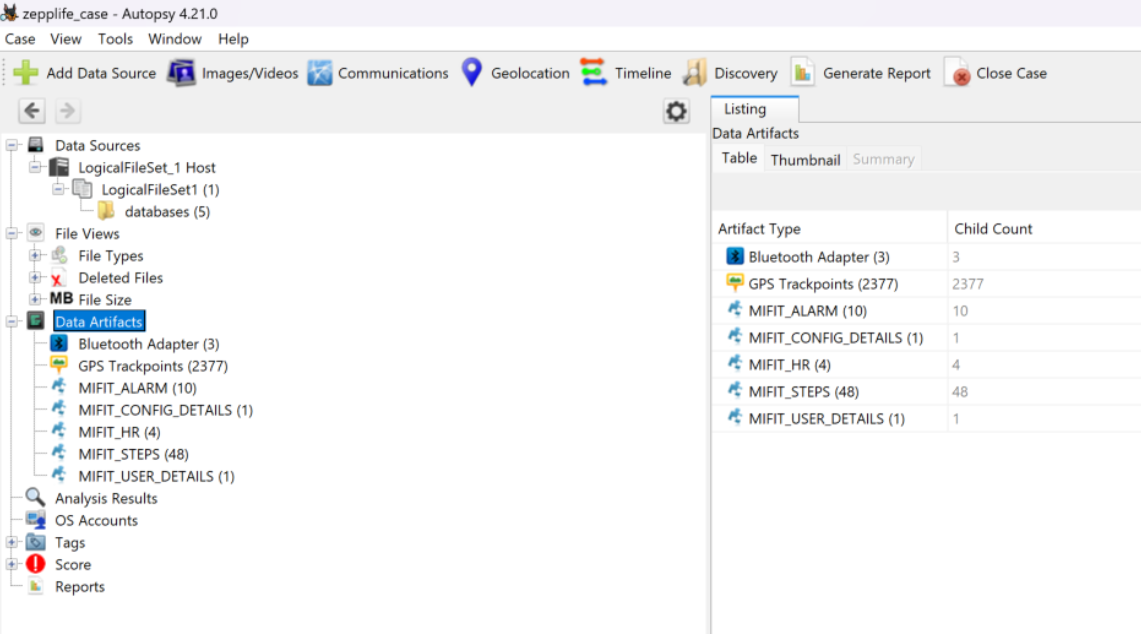Select GPS Trackpoints in the tree
Screen dimensions: 1146x634
pos(152,366)
